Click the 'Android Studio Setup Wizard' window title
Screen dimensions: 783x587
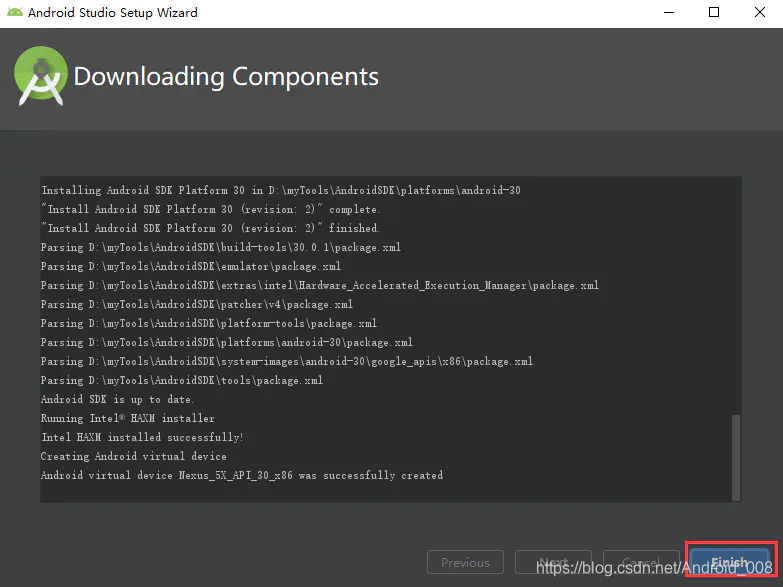113,12
